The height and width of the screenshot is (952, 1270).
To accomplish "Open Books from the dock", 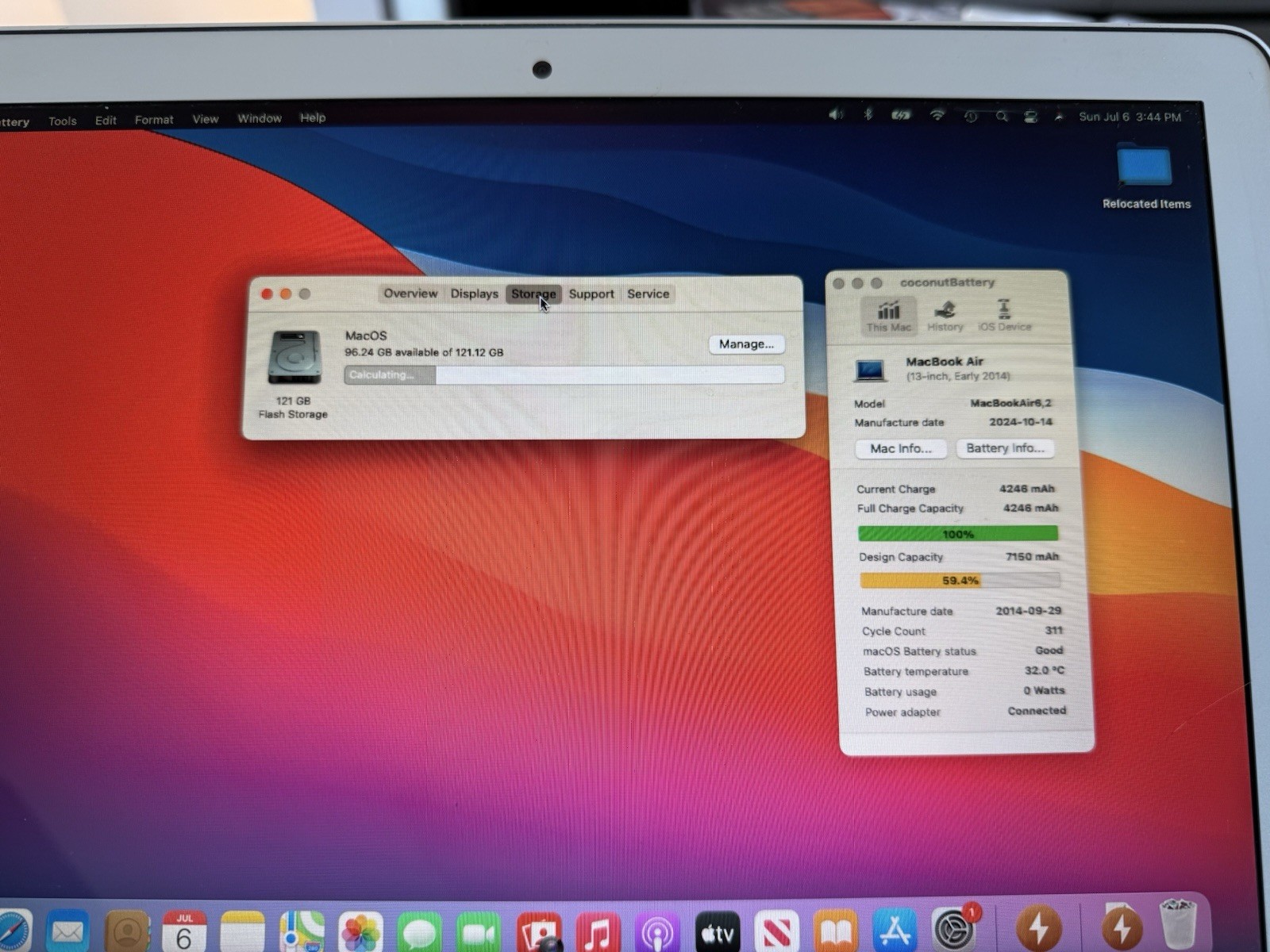I will click(835, 931).
